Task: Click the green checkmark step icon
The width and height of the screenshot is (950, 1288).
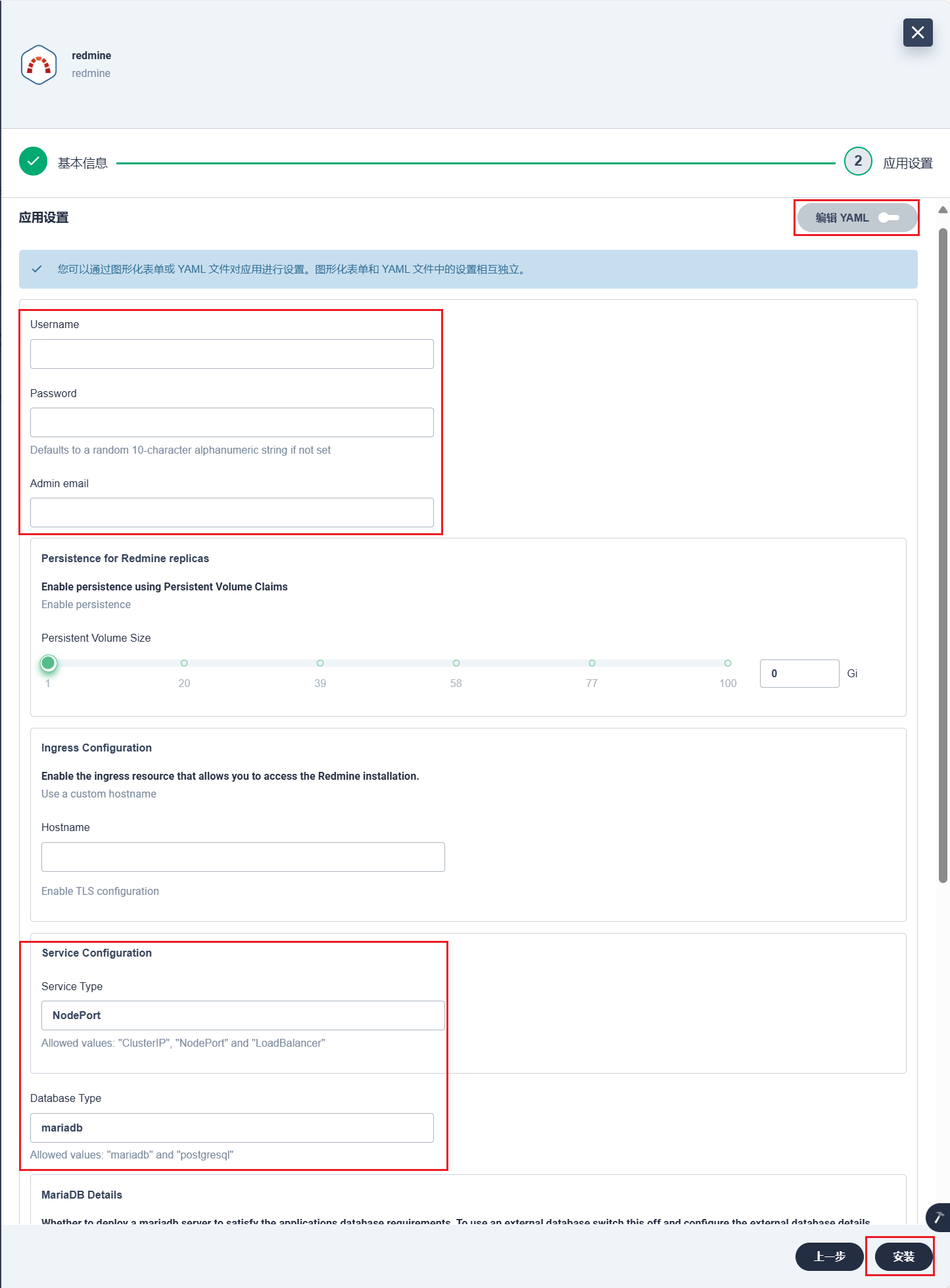Action: click(x=33, y=161)
